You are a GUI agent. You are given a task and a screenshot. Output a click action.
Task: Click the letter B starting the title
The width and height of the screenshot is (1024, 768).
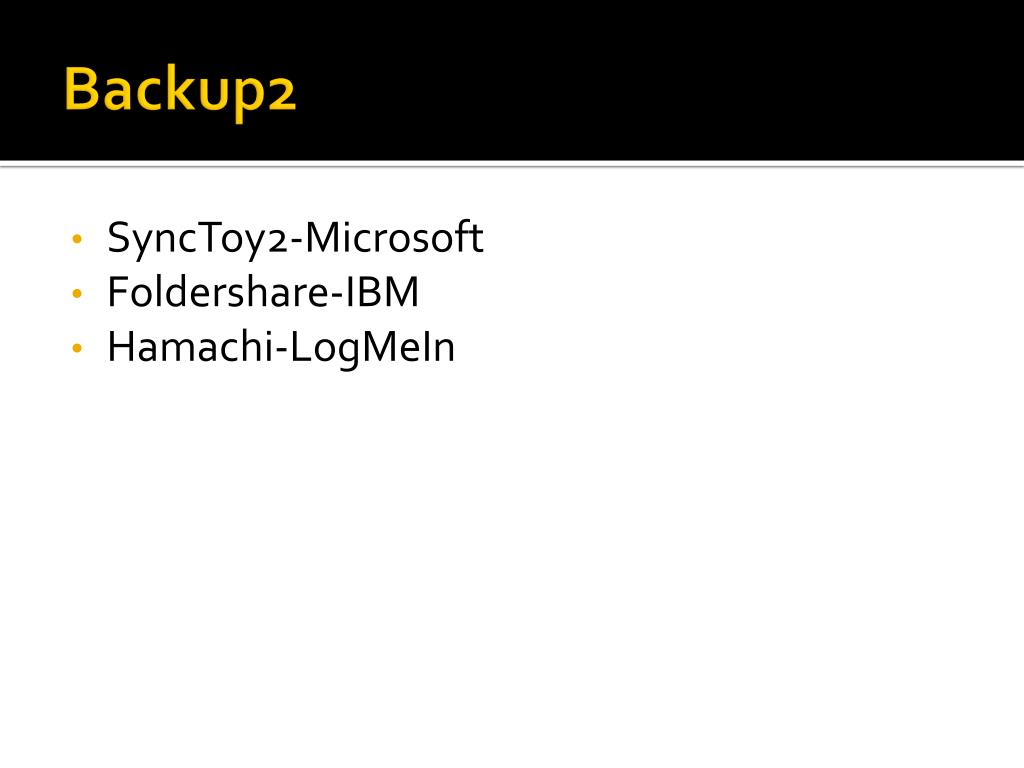81,88
